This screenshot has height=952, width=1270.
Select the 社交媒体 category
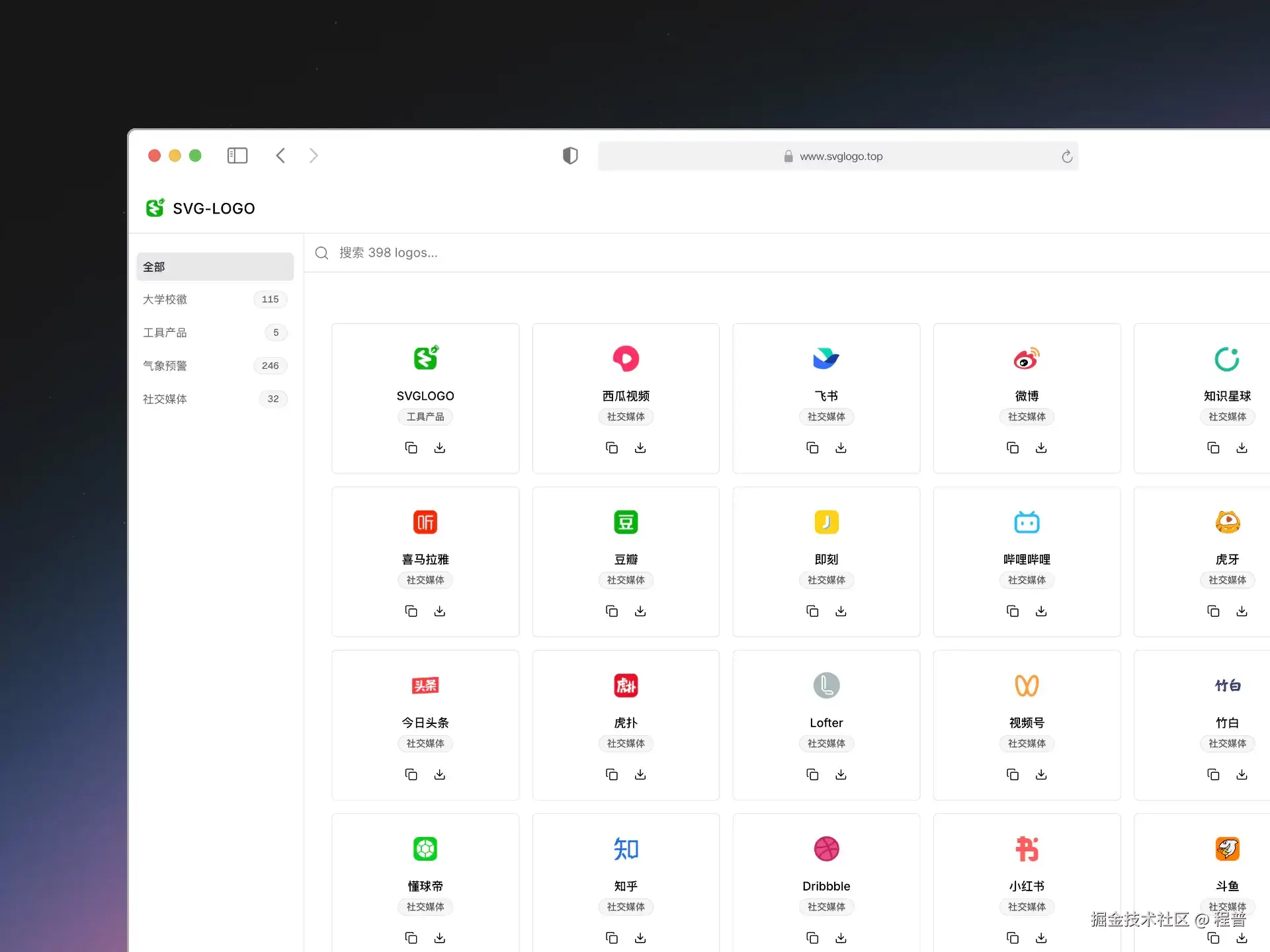coord(165,399)
